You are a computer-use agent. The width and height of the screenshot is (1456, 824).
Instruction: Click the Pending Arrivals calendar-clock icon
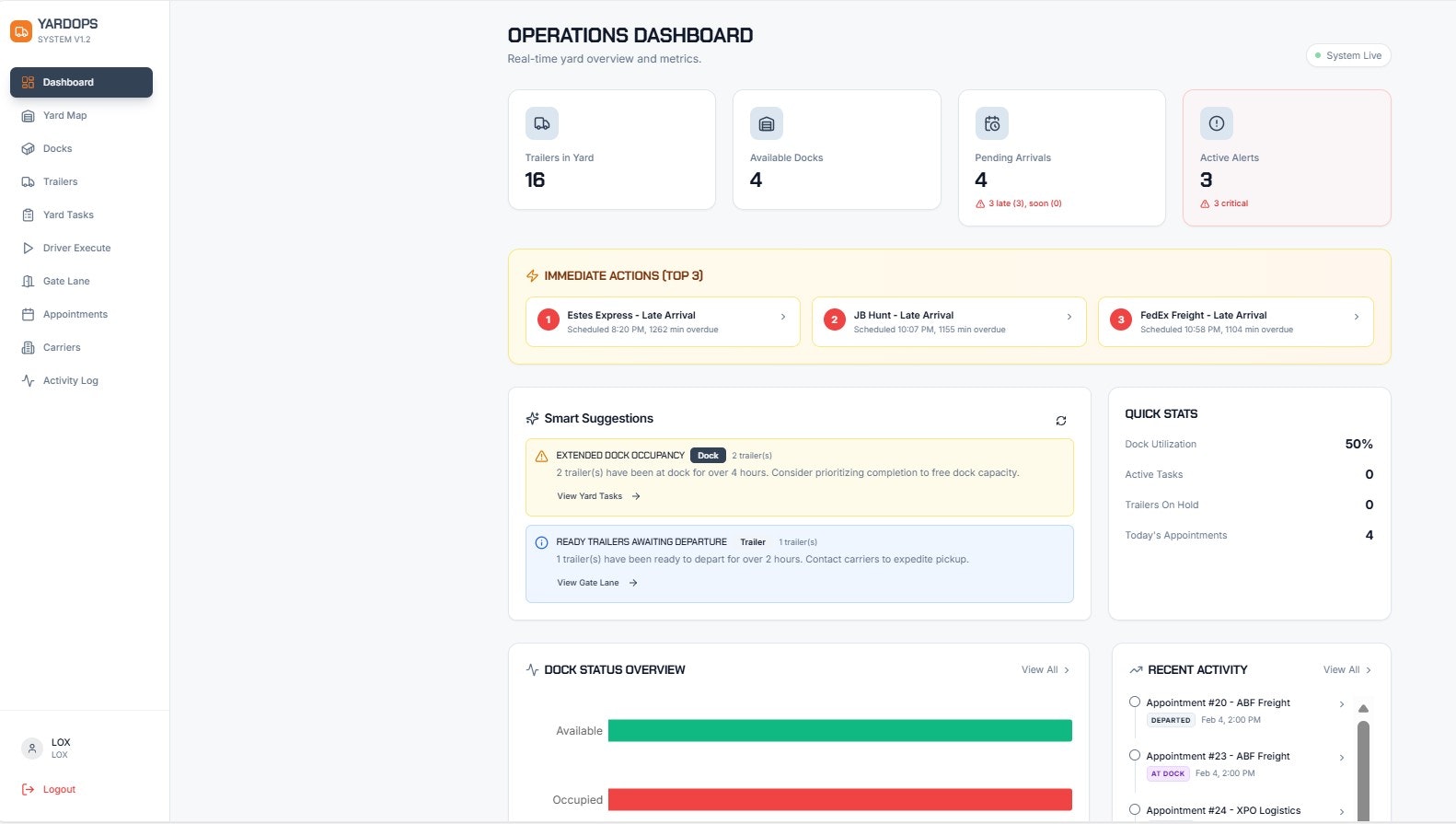(x=992, y=123)
